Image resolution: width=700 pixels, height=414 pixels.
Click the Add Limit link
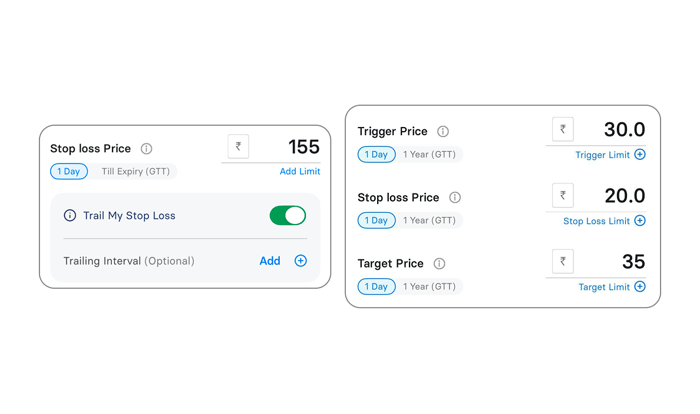click(x=300, y=172)
